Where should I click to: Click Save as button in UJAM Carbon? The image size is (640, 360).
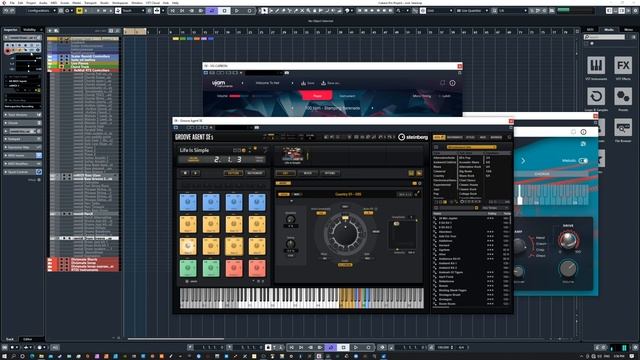click(x=331, y=83)
